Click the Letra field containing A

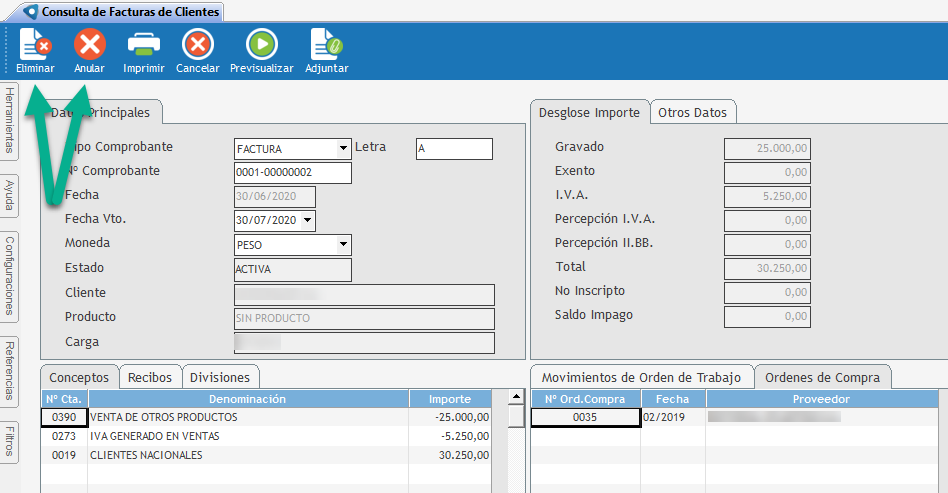click(x=454, y=149)
